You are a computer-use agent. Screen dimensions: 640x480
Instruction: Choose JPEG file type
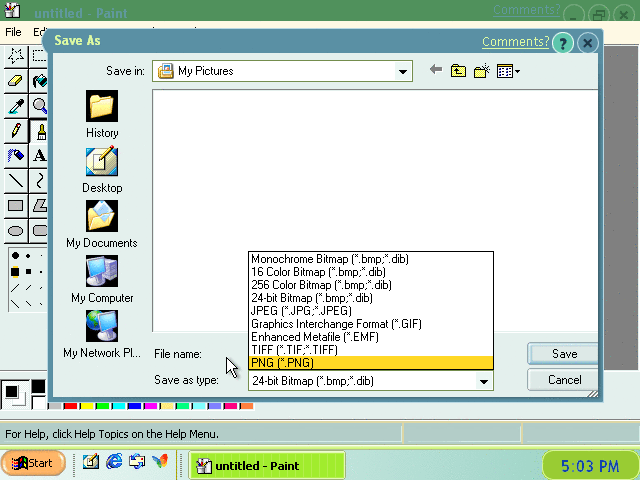[371, 311]
